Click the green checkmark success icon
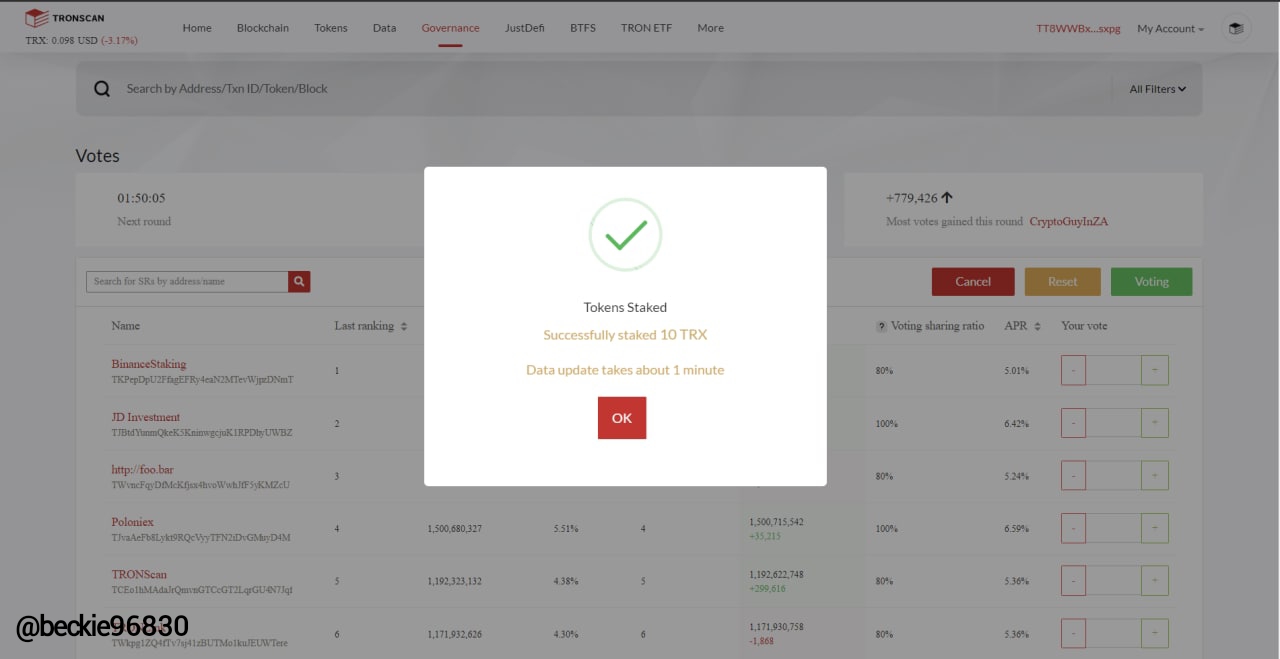 point(625,235)
